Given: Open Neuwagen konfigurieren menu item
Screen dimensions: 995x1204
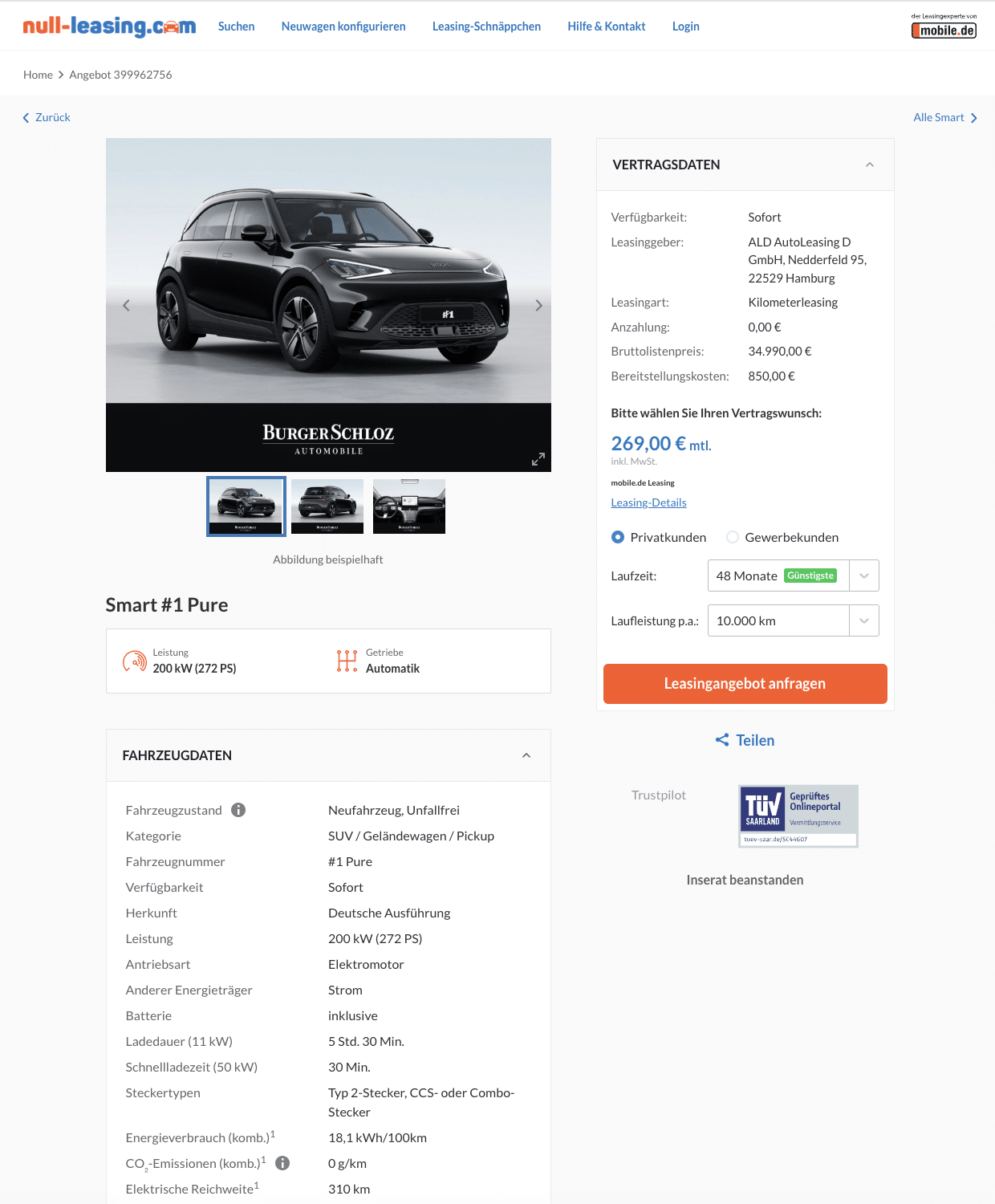Looking at the screenshot, I should coord(343,26).
